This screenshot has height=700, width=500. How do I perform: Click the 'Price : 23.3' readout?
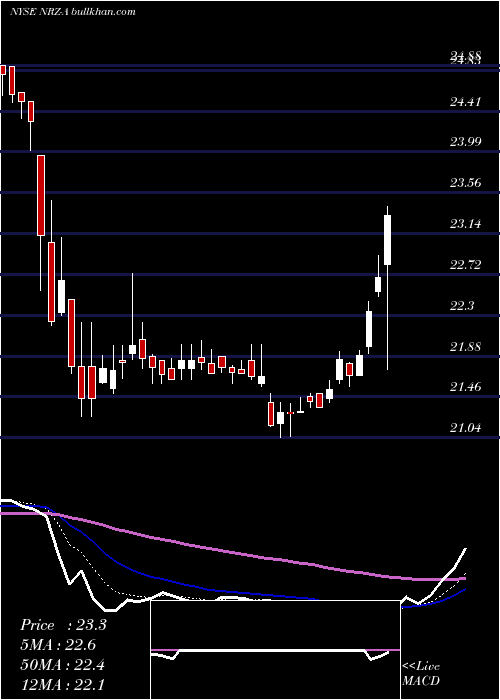click(63, 625)
